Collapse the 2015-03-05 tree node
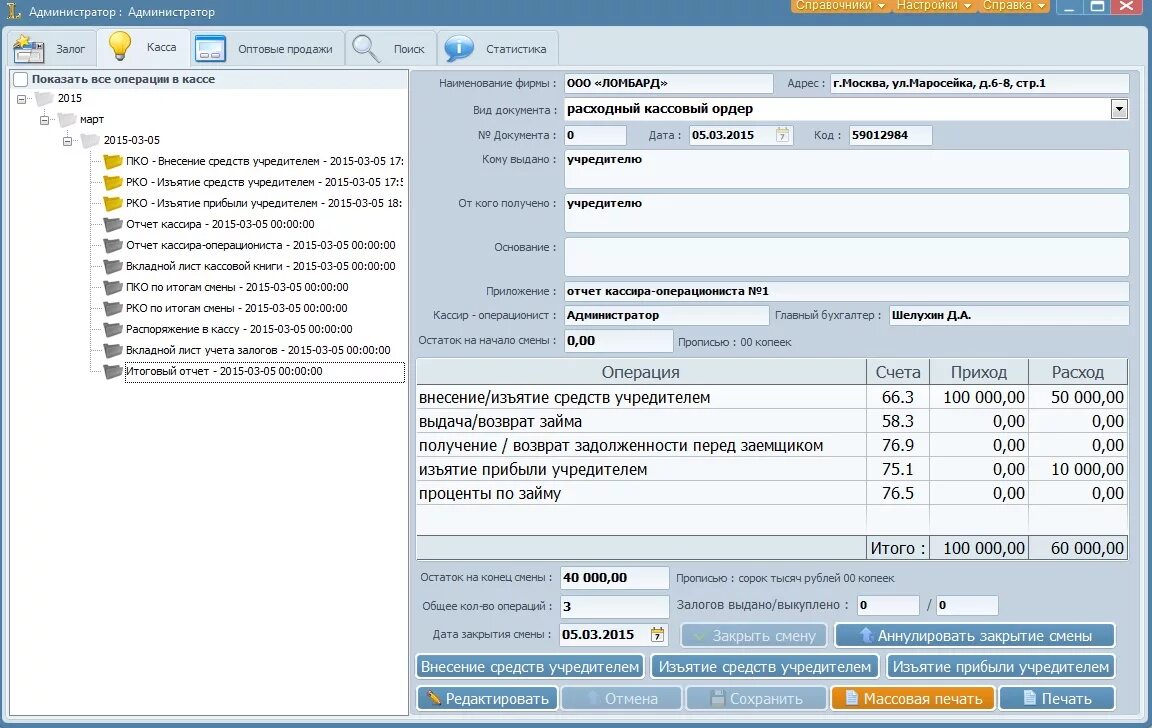This screenshot has width=1152, height=728. 67,140
